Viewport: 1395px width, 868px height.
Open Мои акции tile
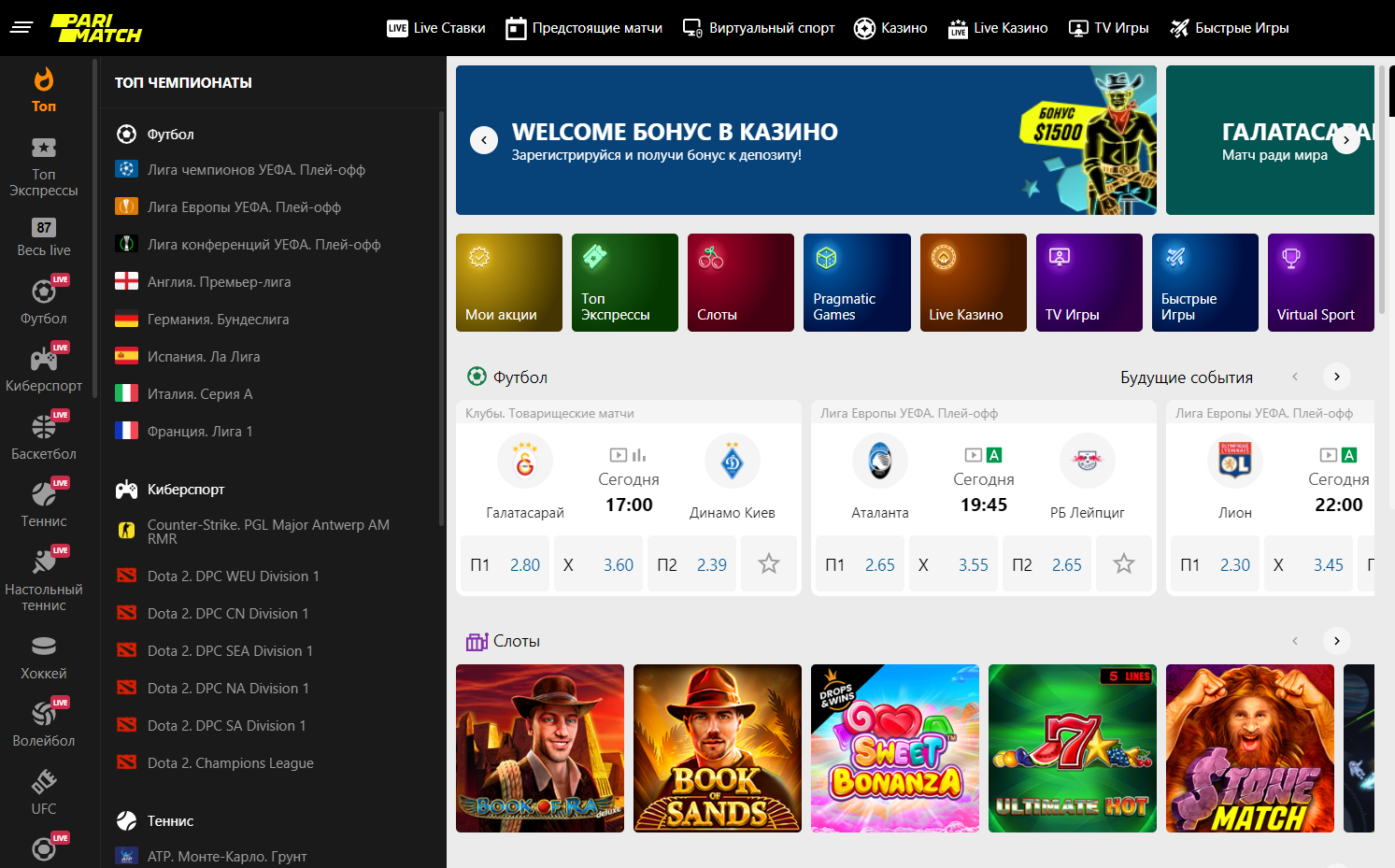click(x=509, y=282)
